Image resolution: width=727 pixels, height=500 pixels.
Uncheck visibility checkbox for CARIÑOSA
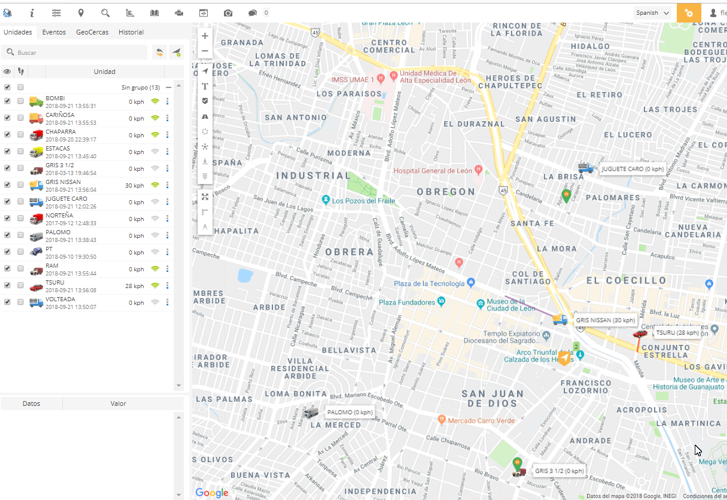[8, 118]
